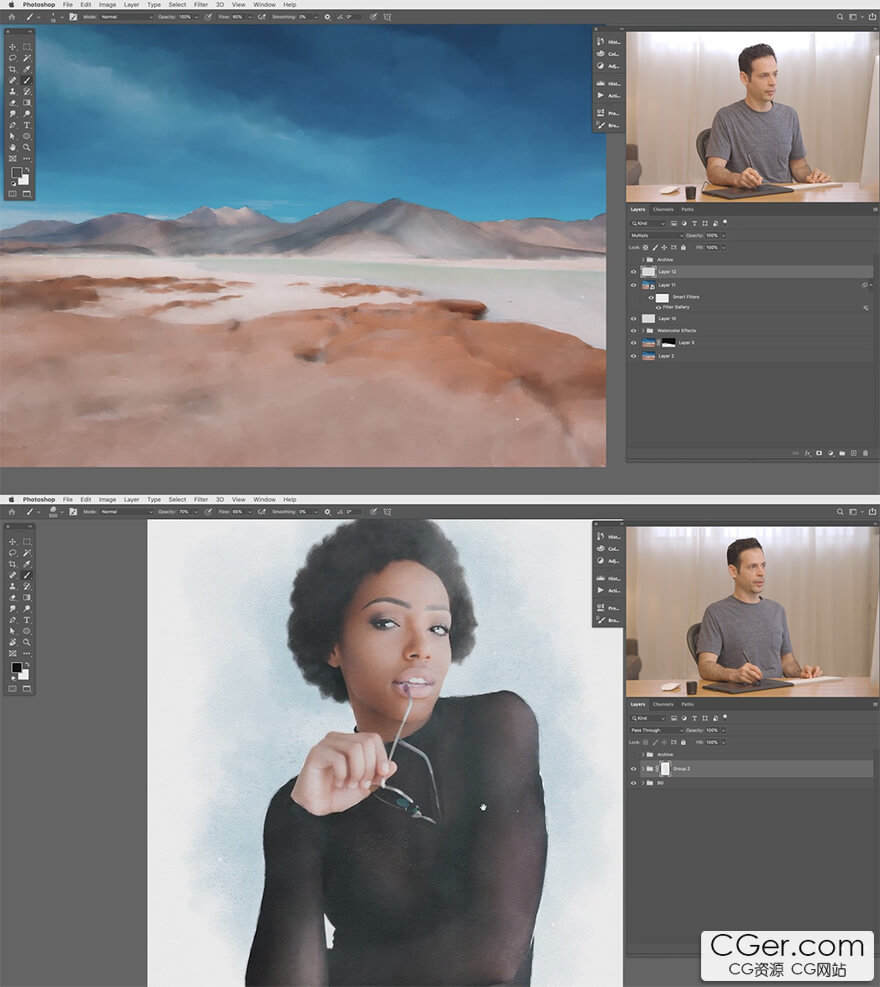Select the Pen tool in bottom window
The image size is (880, 987).
point(13,620)
